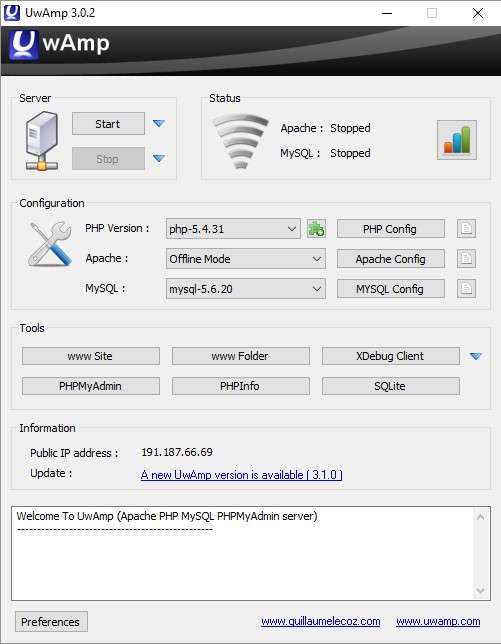Open the PHP config file document icon
The image size is (501, 644).
point(466,228)
